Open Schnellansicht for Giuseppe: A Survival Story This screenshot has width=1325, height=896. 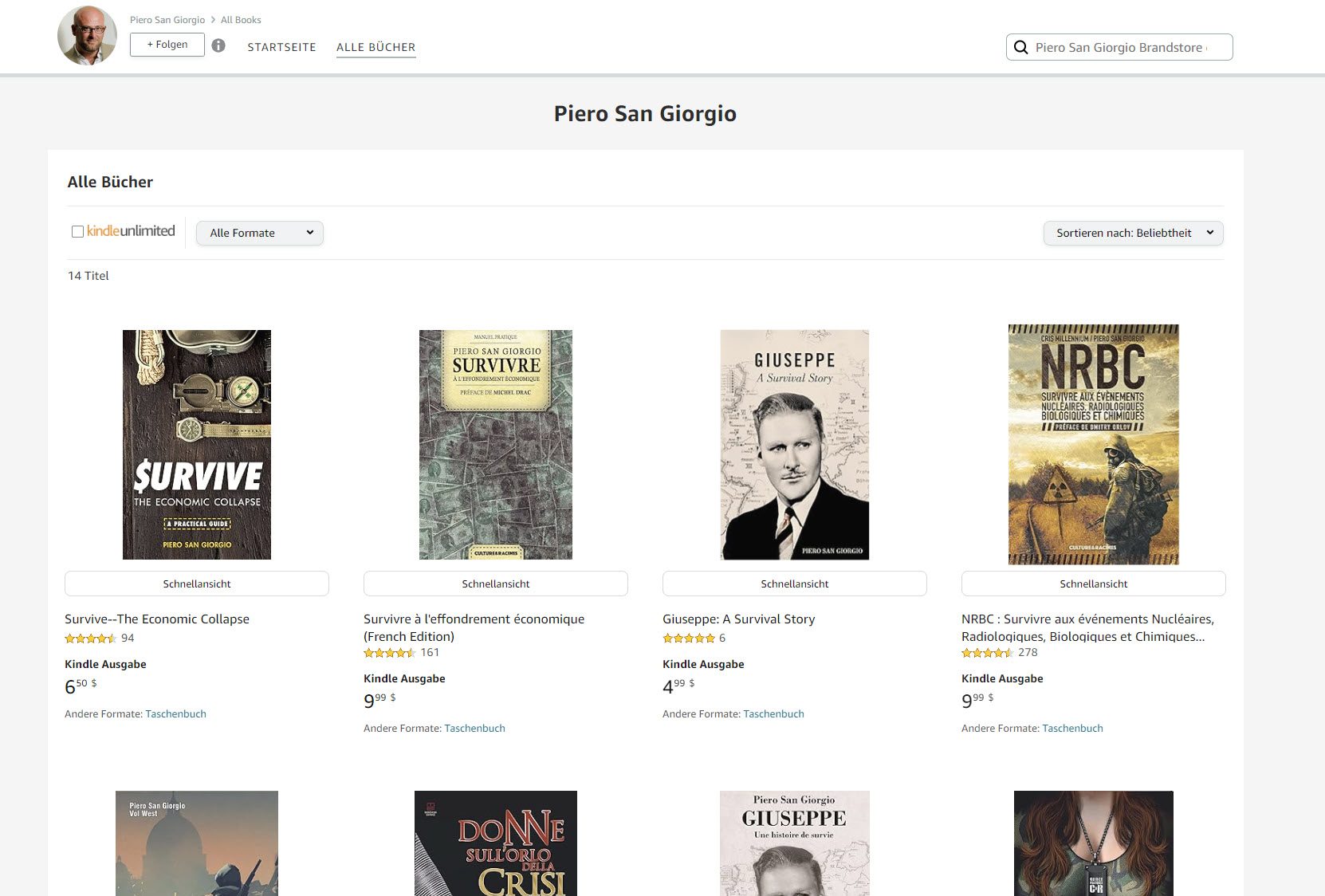pyautogui.click(x=794, y=584)
